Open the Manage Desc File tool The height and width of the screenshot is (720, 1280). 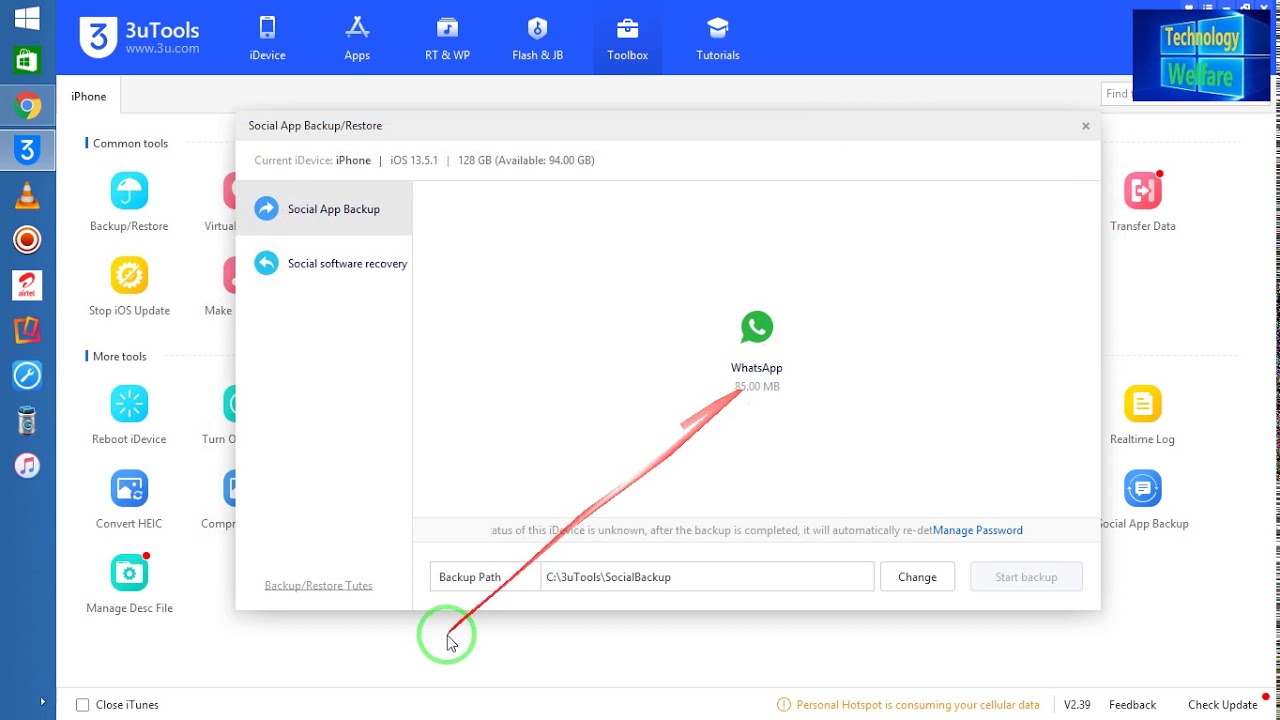click(129, 573)
